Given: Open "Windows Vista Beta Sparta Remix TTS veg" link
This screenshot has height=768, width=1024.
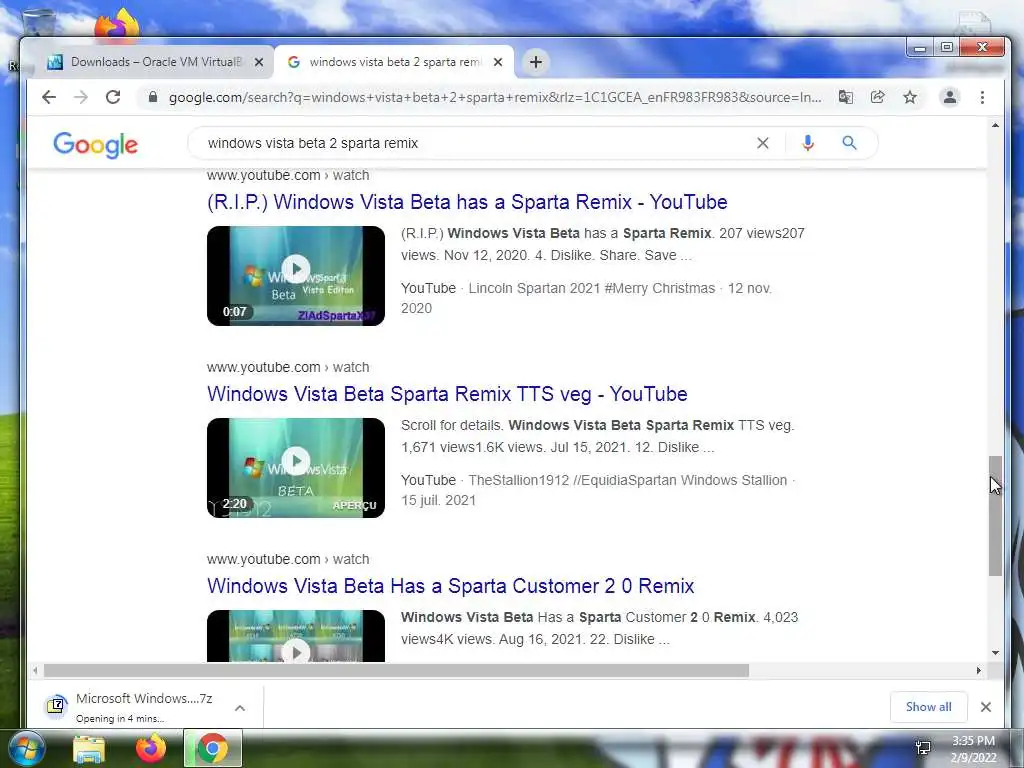Looking at the screenshot, I should coord(447,394).
